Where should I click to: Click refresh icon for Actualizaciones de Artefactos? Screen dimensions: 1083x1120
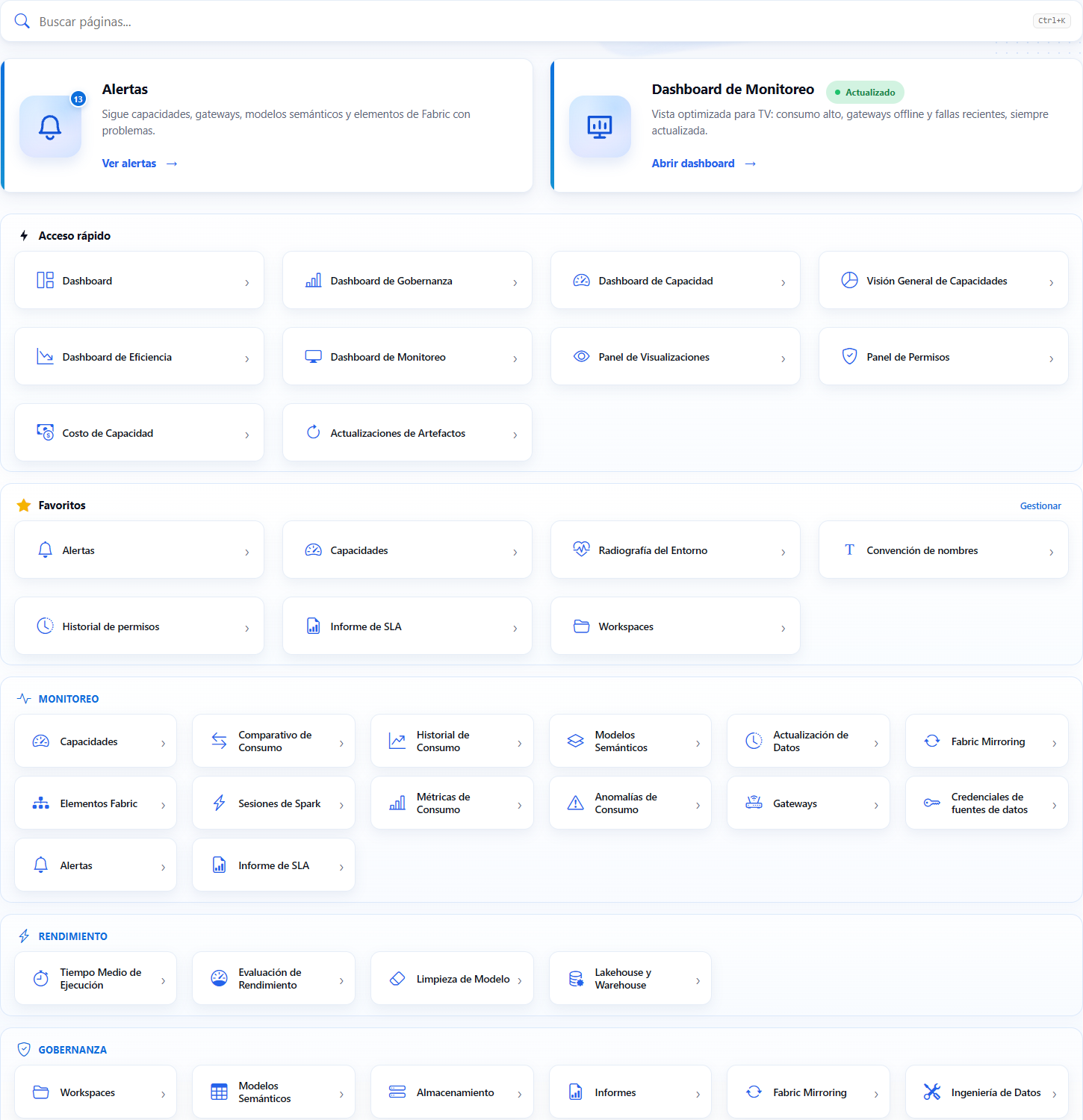pos(314,432)
